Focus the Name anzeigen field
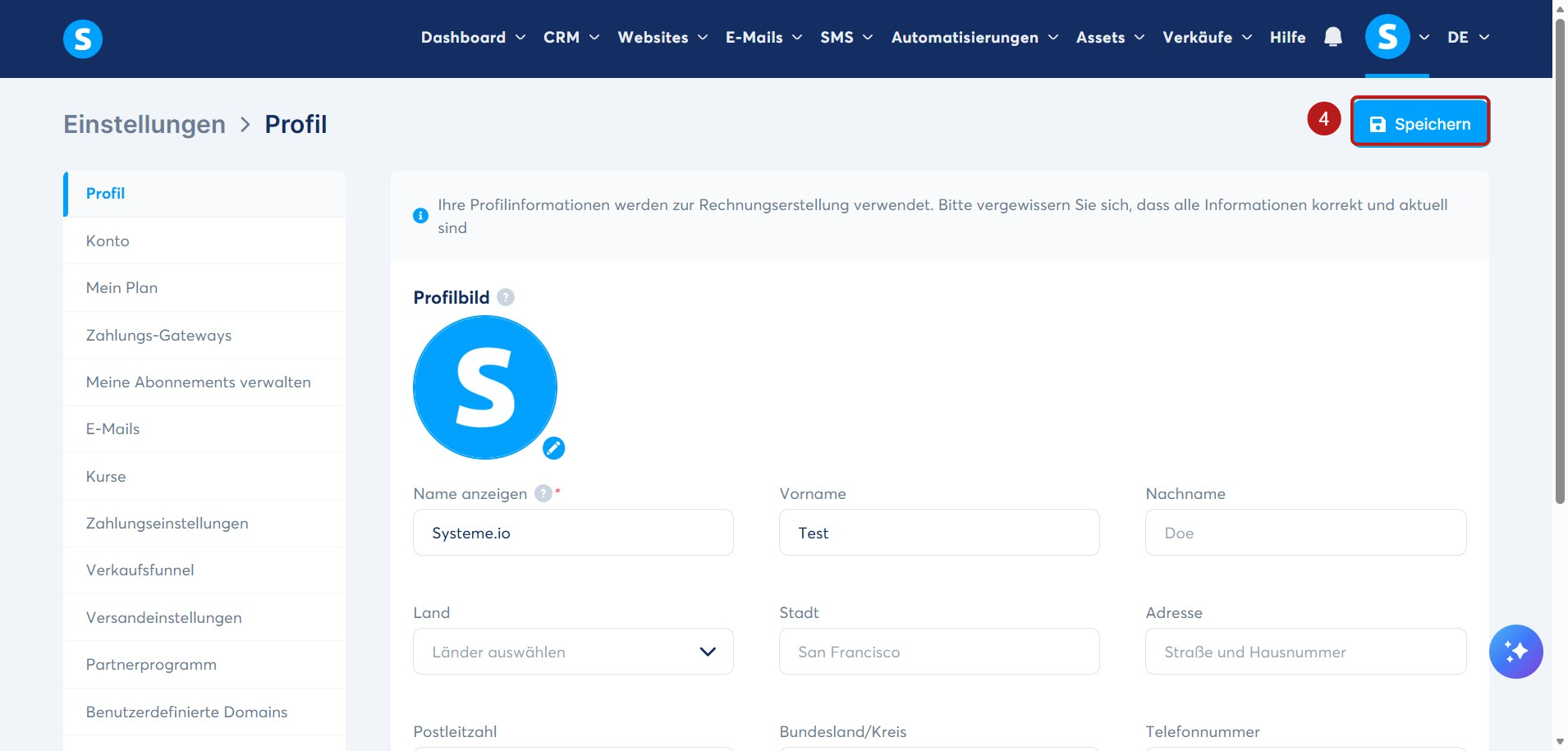 (x=573, y=533)
